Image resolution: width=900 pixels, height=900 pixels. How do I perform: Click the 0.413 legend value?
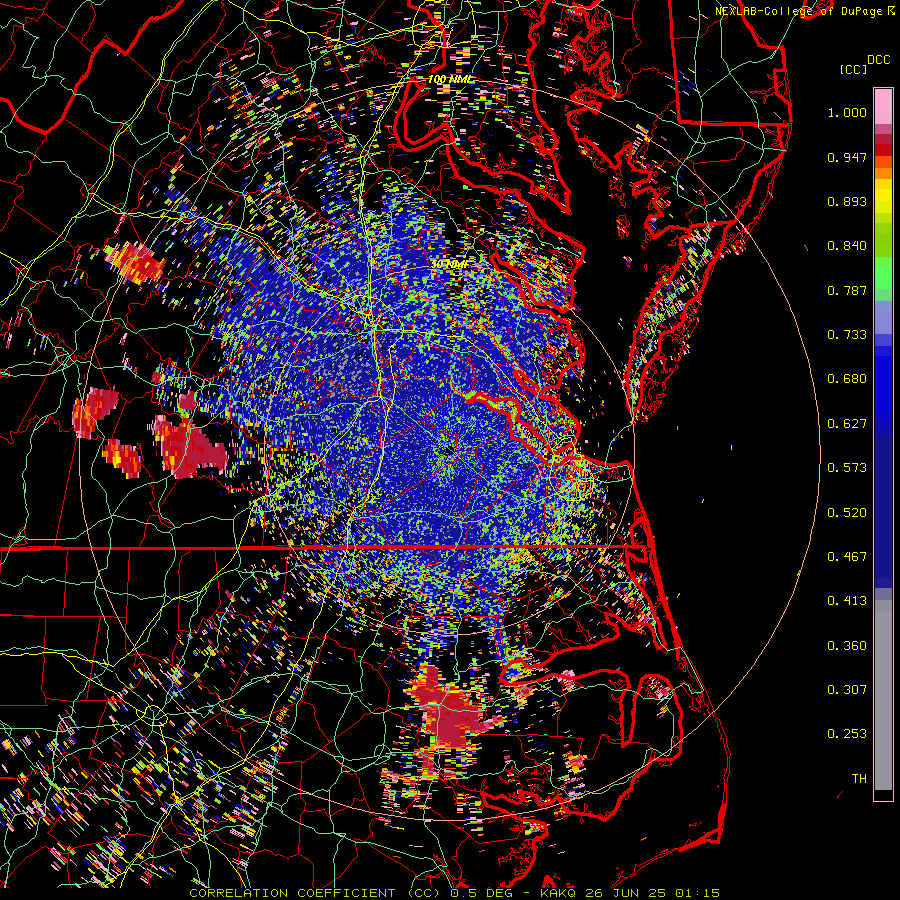click(x=847, y=601)
